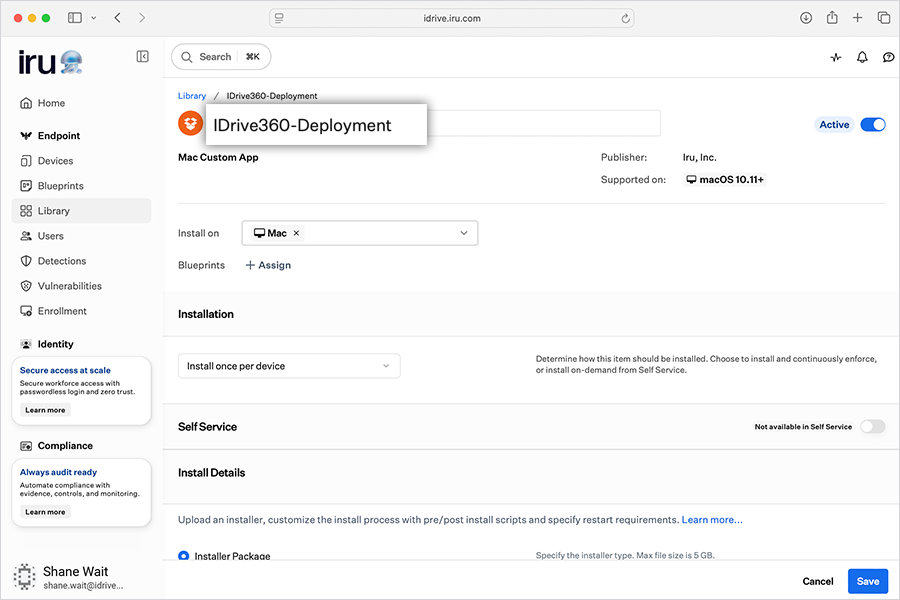Open notifications bell icon
Screen dimensions: 900x600
(x=862, y=57)
